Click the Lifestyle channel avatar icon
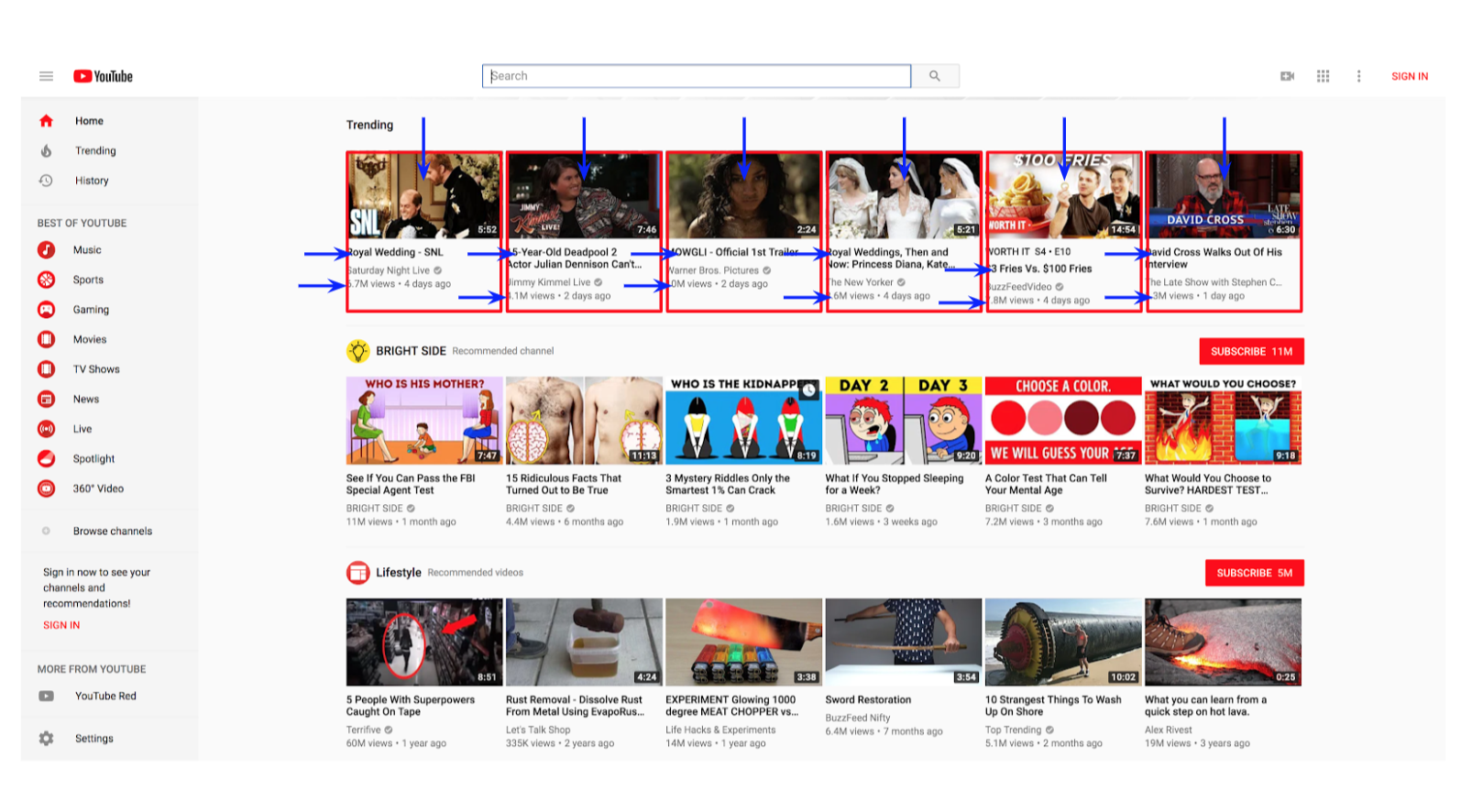 (x=357, y=573)
